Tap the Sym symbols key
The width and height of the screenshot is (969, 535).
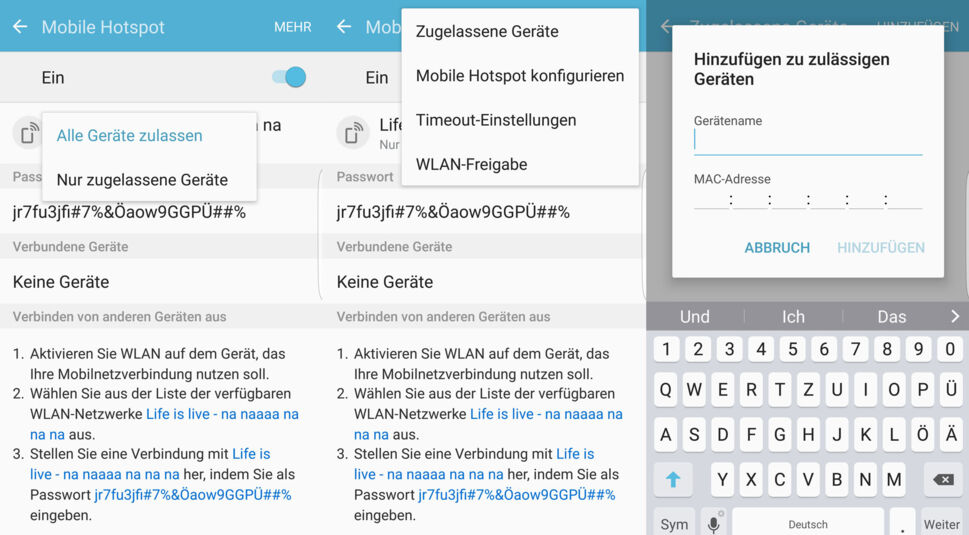point(674,523)
